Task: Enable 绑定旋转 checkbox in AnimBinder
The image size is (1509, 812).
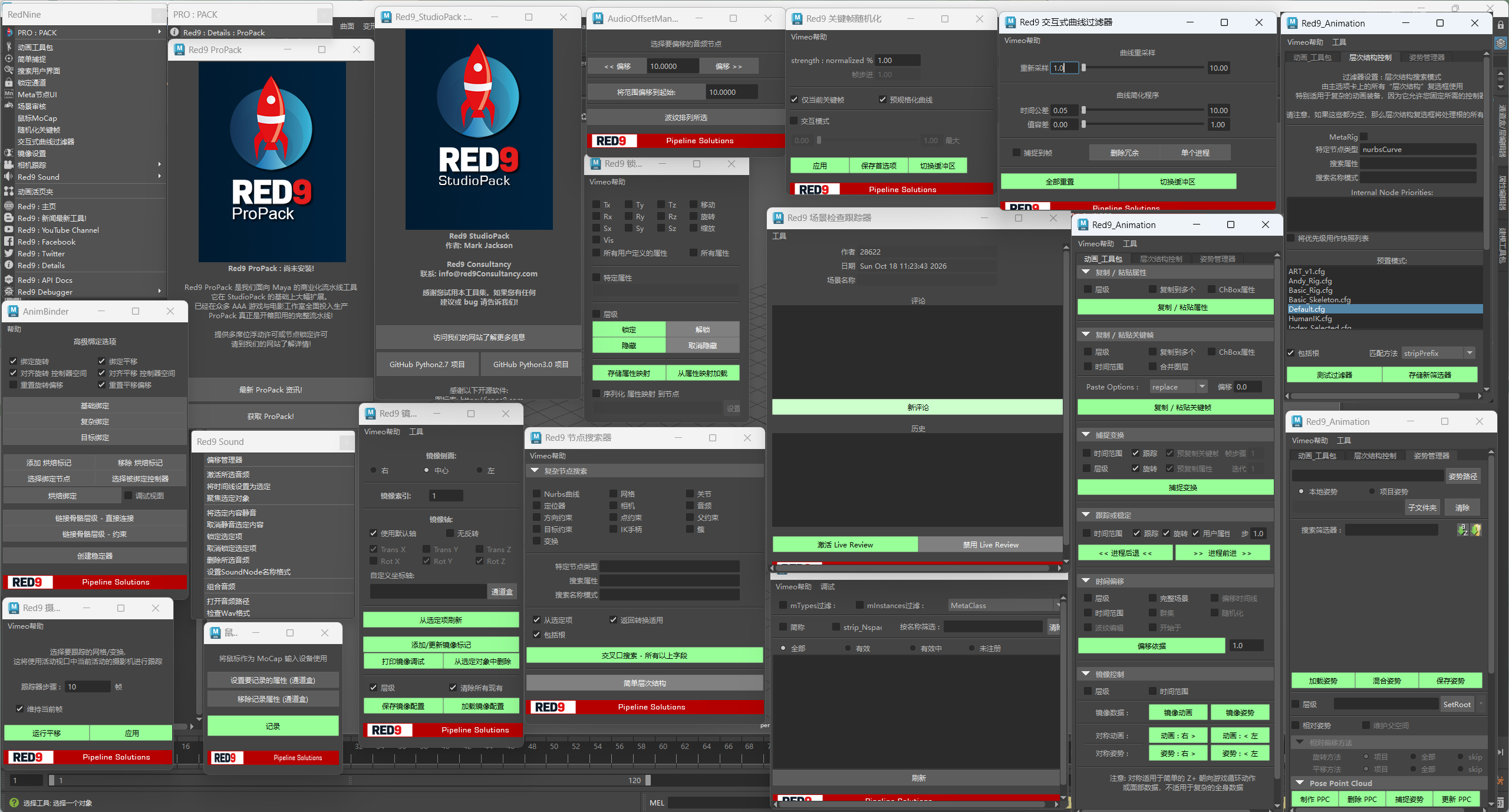Action: [x=14, y=361]
